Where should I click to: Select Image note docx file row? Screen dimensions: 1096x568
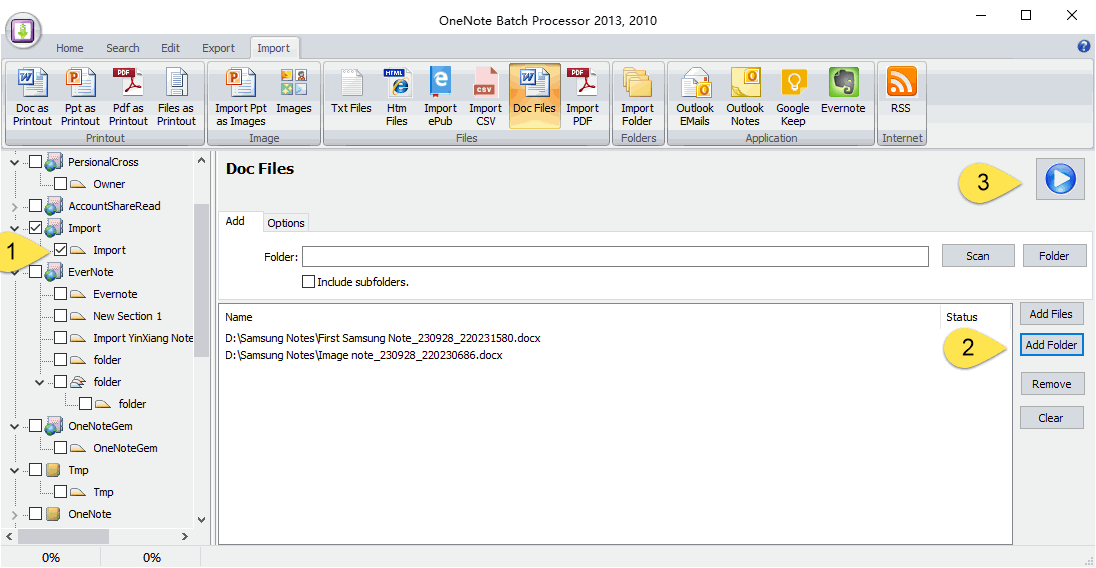click(364, 355)
